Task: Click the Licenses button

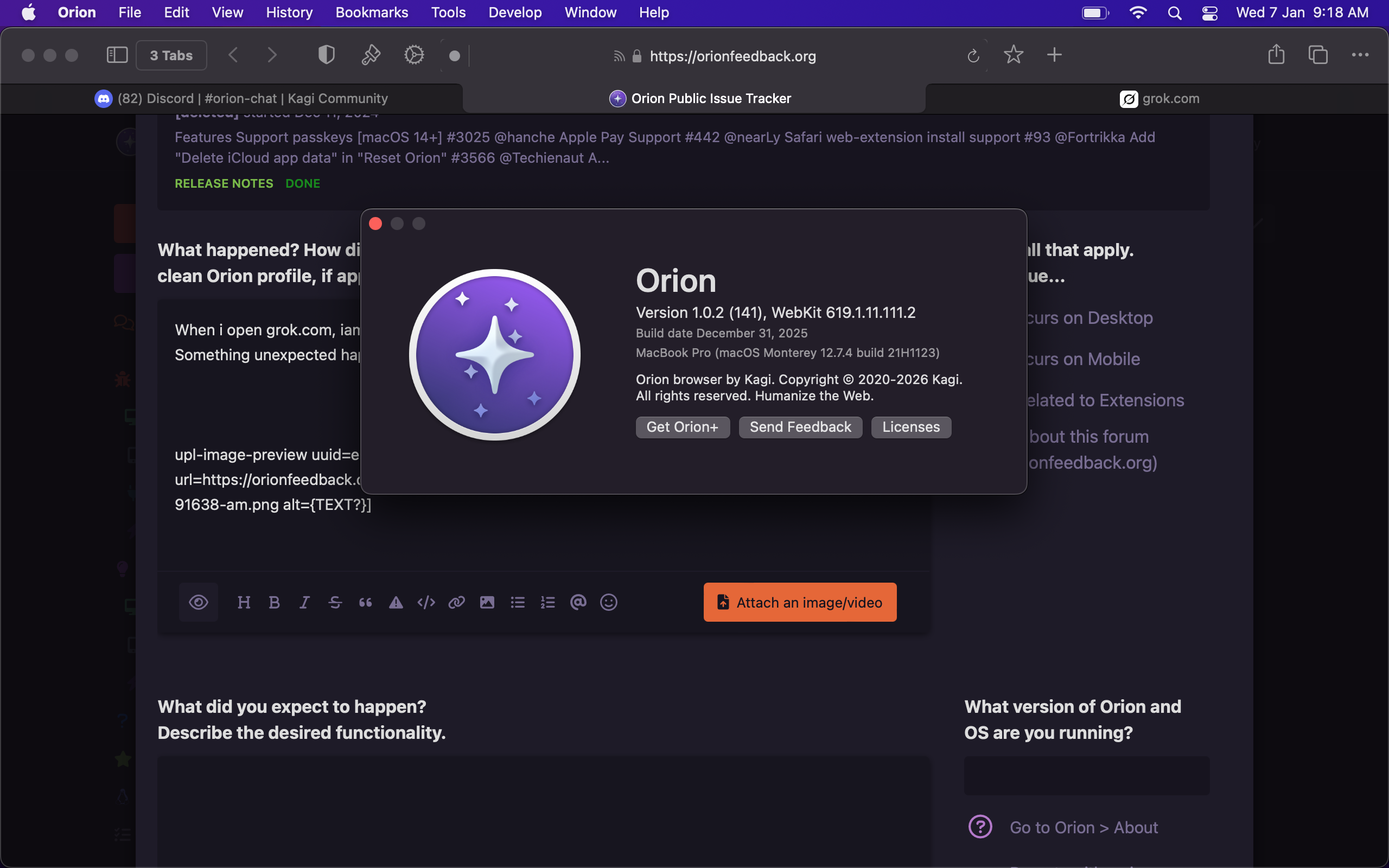Action: [x=911, y=427]
